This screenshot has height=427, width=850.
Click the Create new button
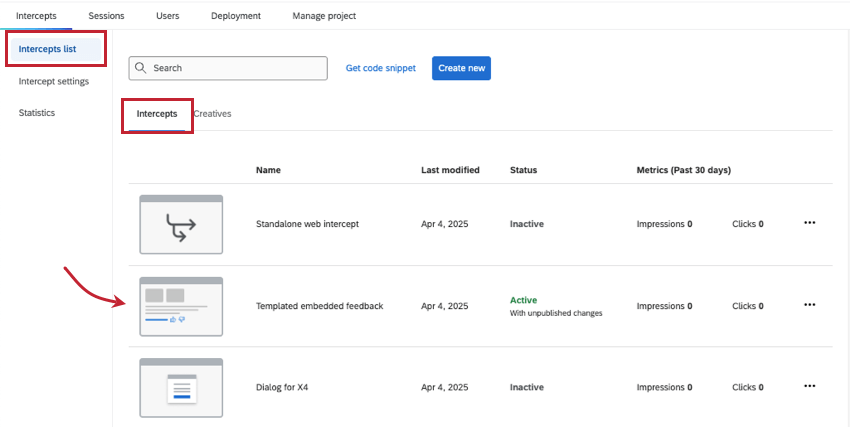coord(461,68)
